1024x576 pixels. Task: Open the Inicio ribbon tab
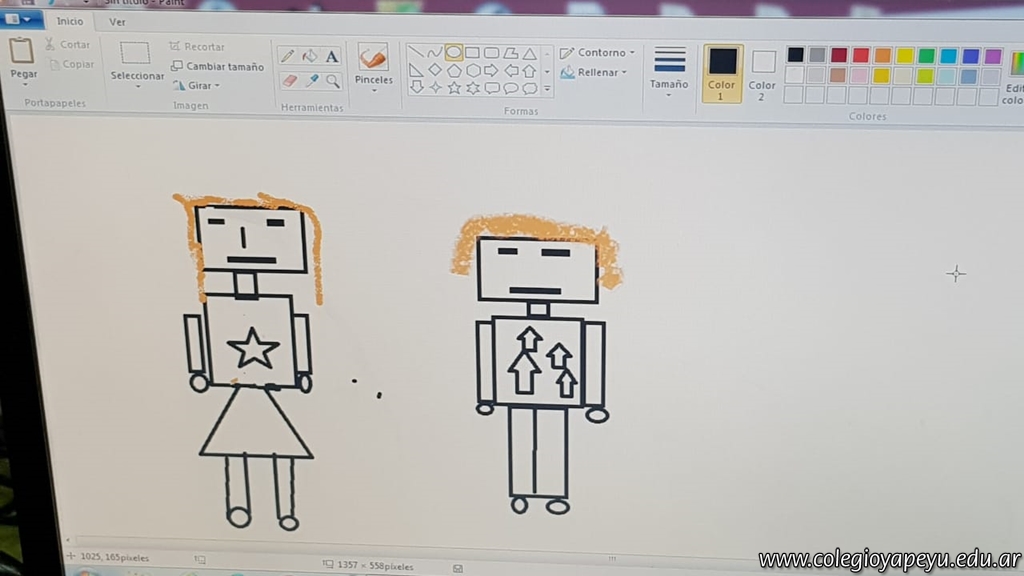(x=70, y=21)
